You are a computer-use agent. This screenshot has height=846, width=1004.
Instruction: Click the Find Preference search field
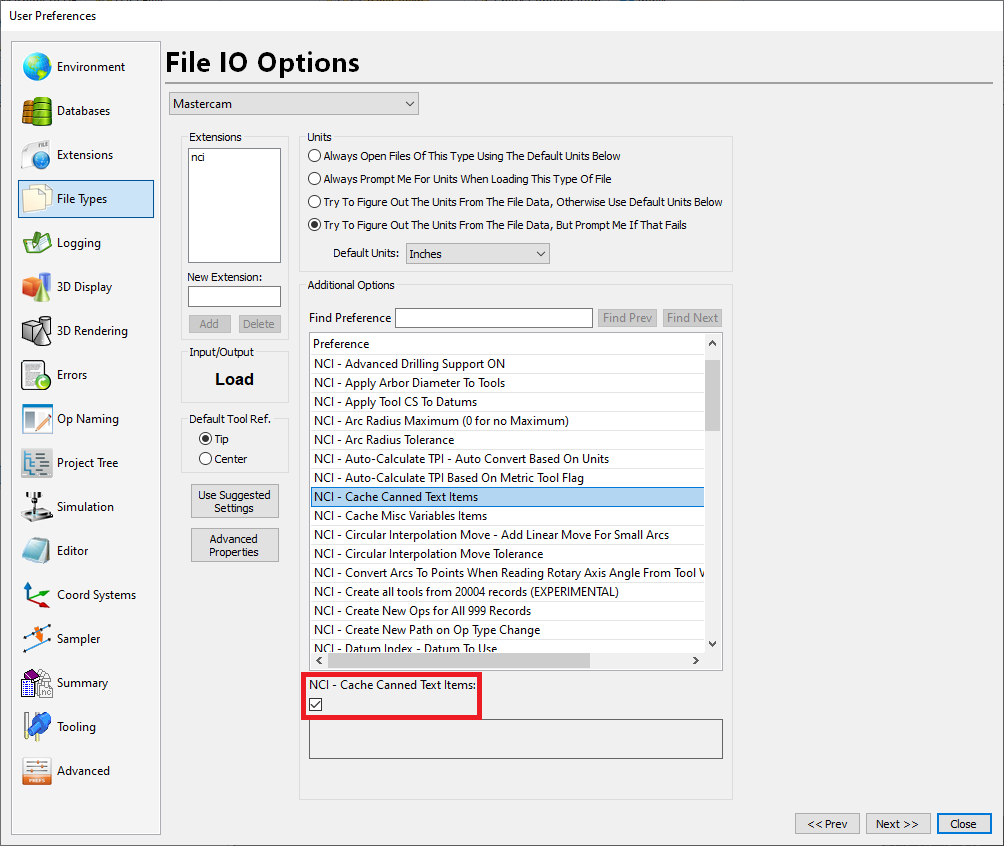pos(494,318)
